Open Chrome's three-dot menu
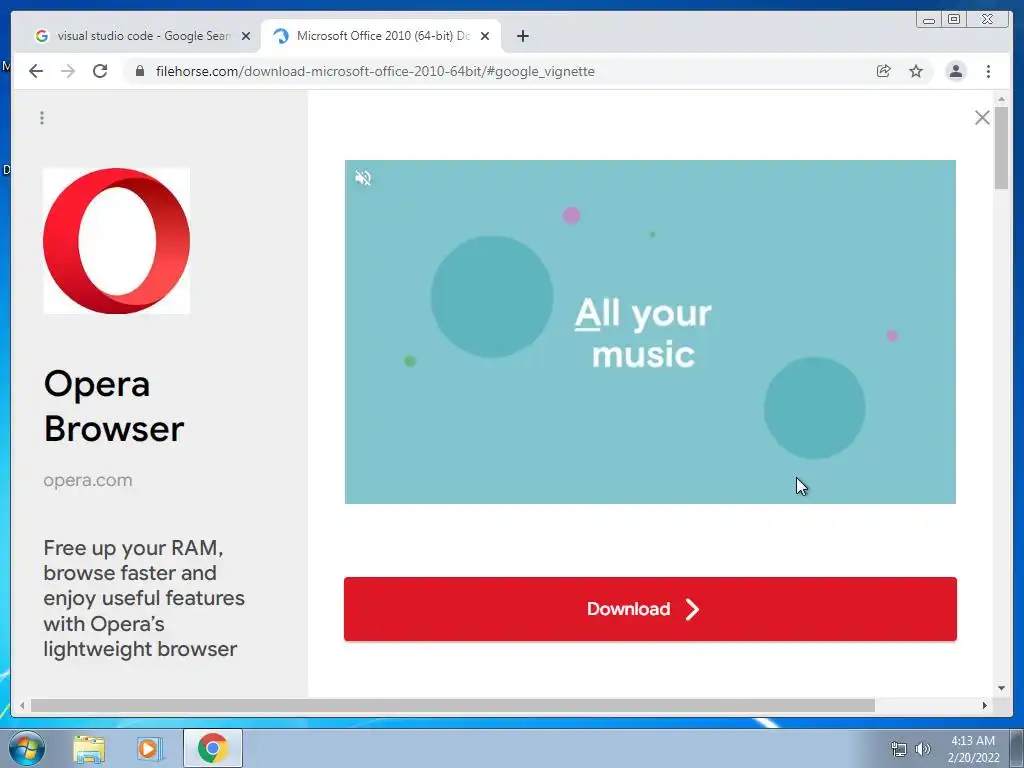The image size is (1024, 768). 988,71
